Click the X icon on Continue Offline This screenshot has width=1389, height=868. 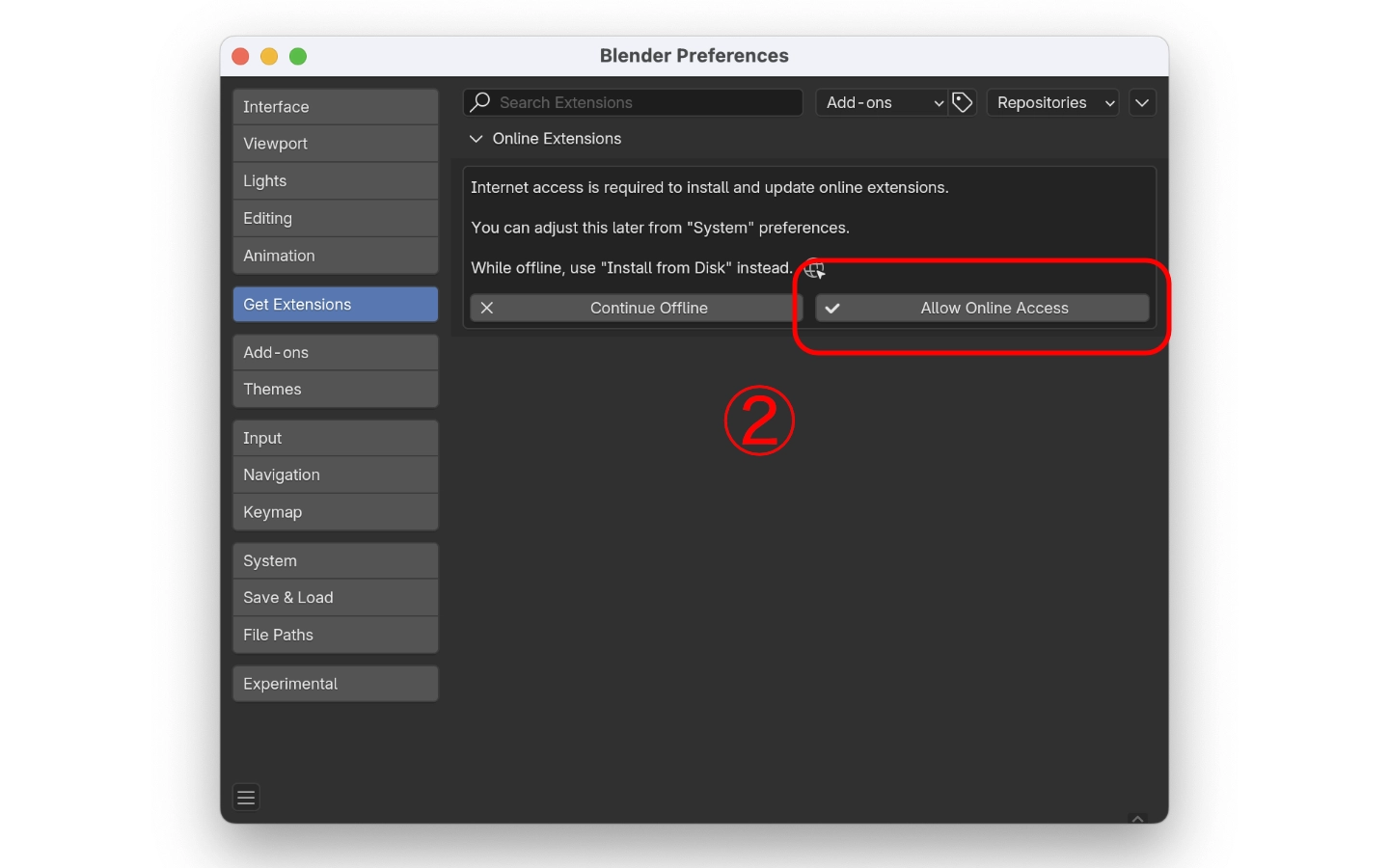[x=487, y=308]
